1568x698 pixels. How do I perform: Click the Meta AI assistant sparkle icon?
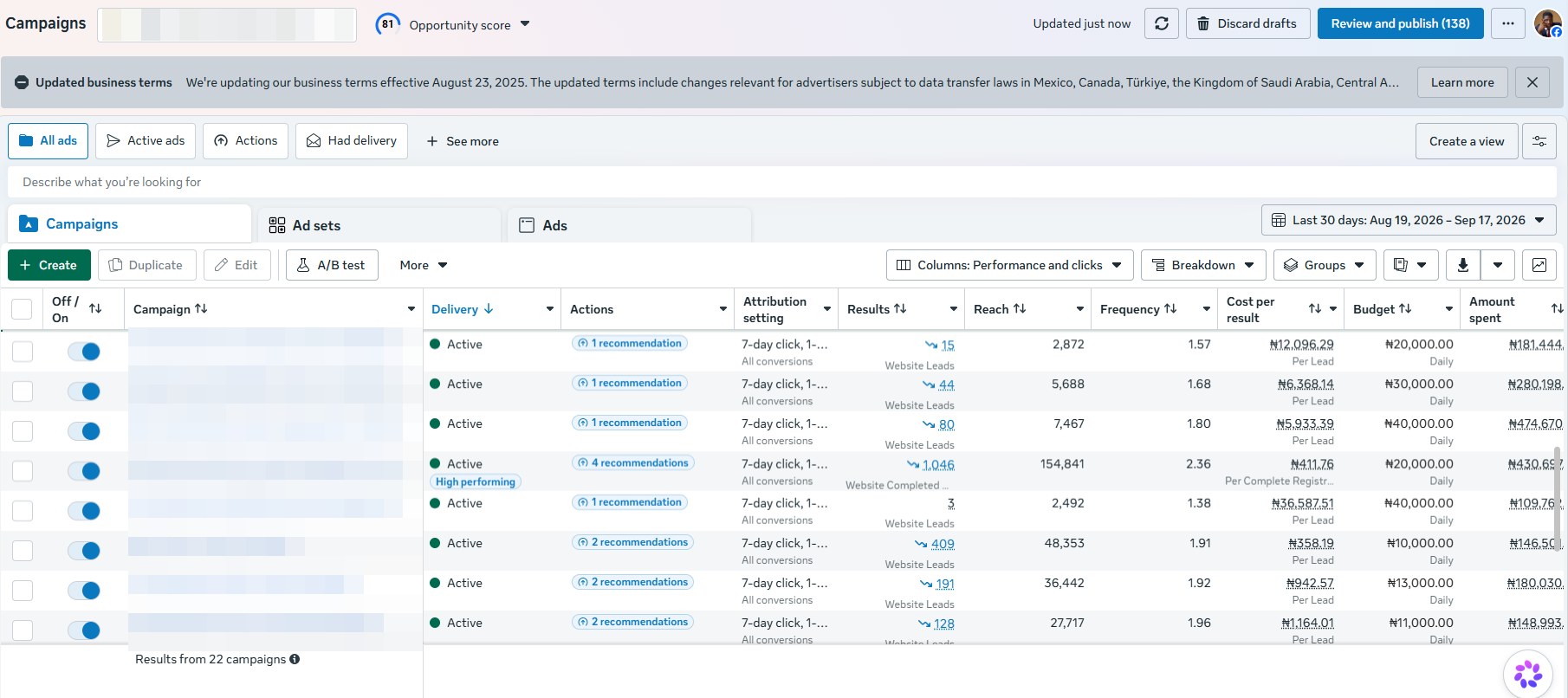1528,674
